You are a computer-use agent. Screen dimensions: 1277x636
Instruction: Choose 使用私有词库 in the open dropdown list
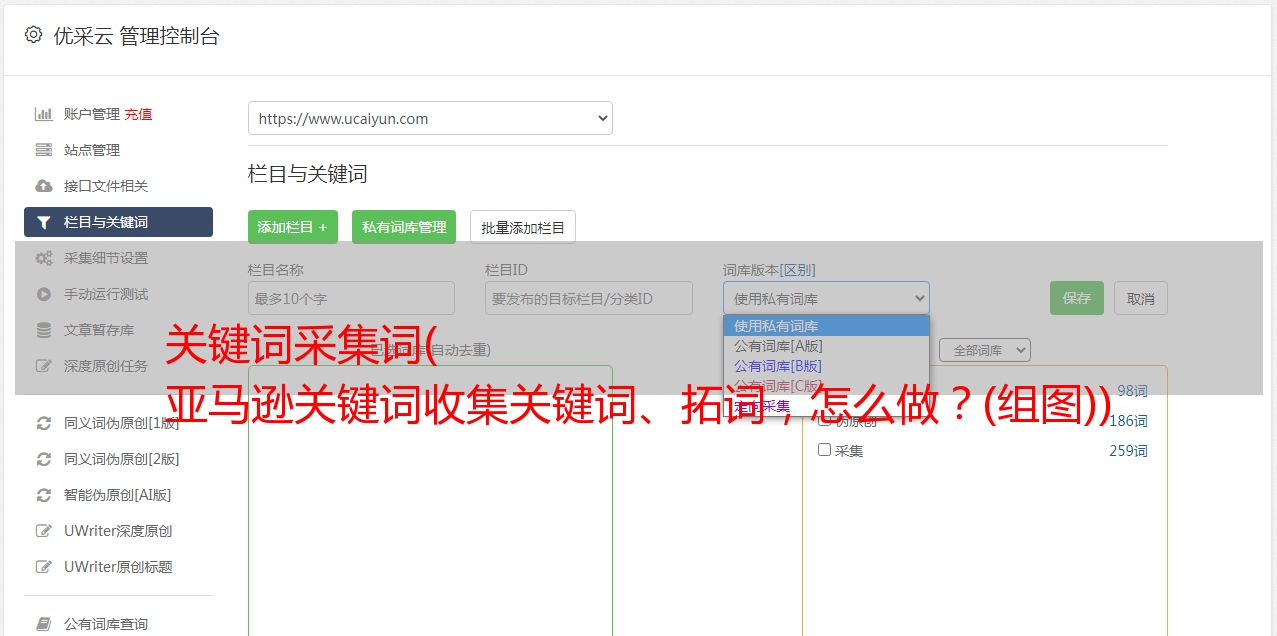pos(826,325)
